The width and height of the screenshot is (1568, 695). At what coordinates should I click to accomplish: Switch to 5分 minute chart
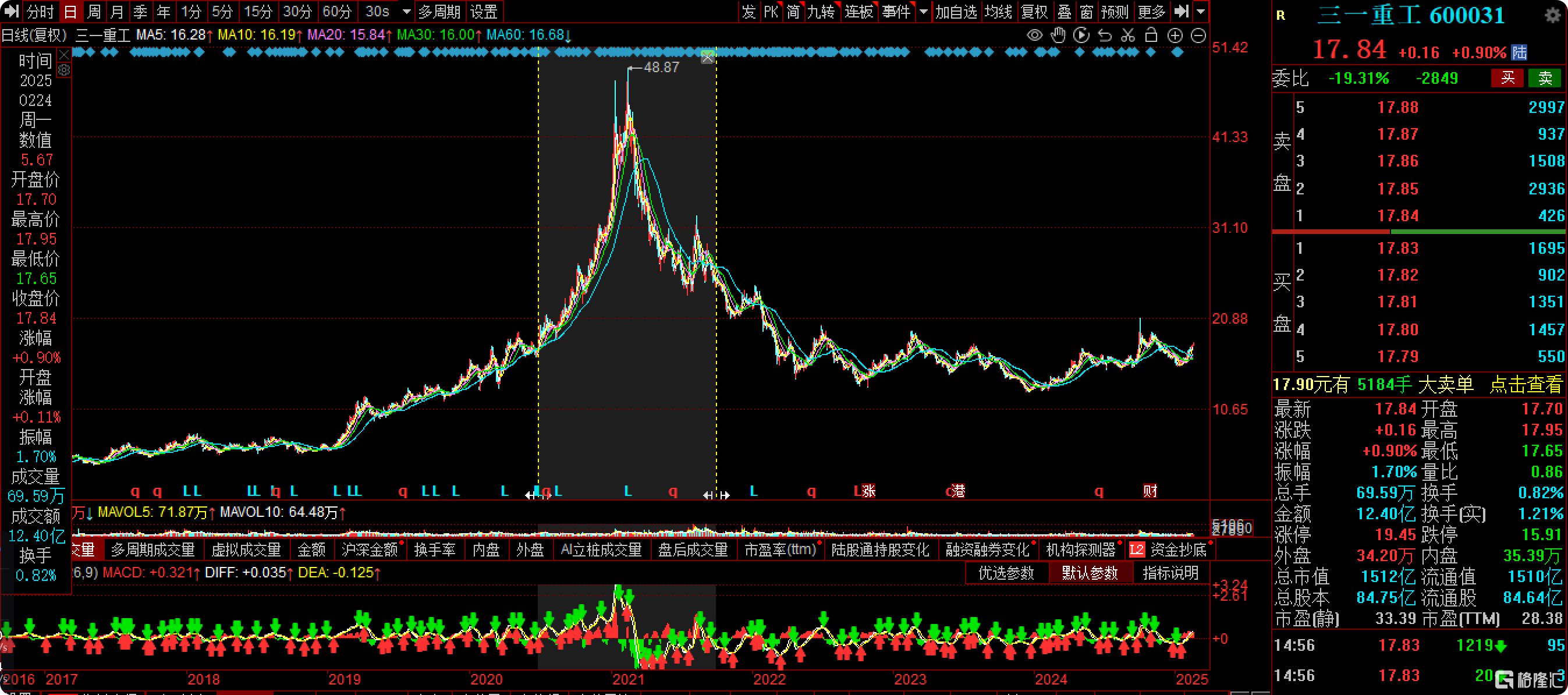(222, 11)
